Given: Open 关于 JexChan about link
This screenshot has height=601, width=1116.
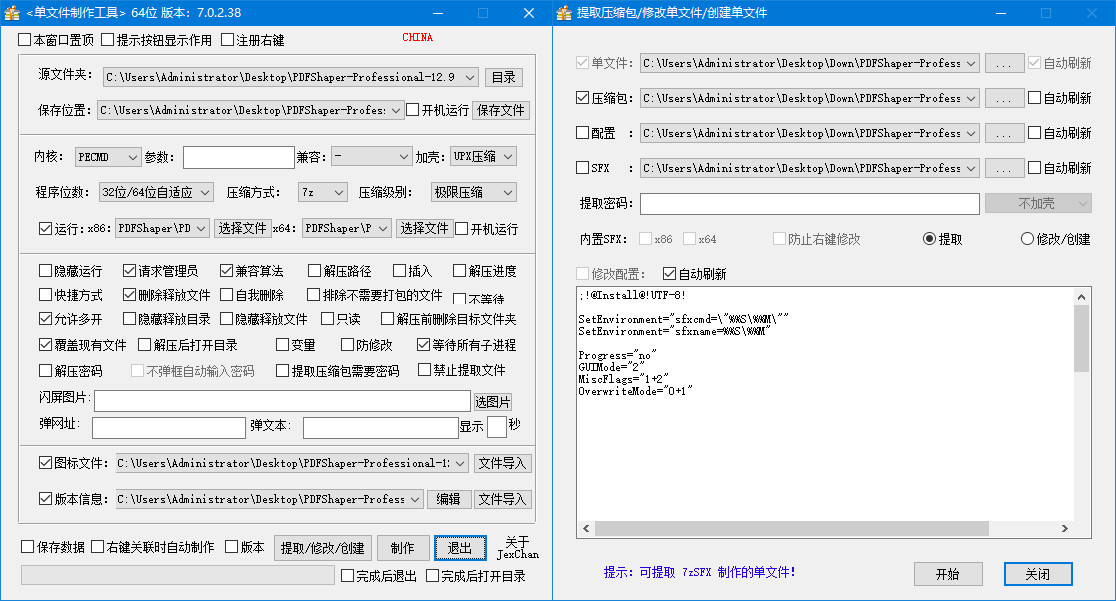Looking at the screenshot, I should [517, 548].
